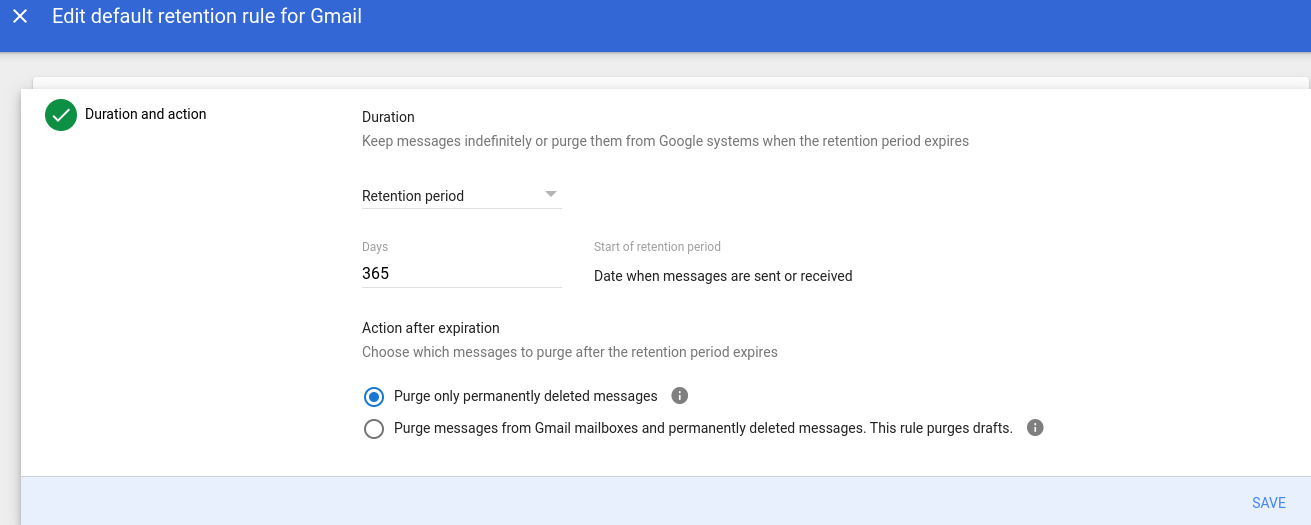Image resolution: width=1311 pixels, height=525 pixels.
Task: Select Purge only permanently deleted messages radio button
Action: (374, 397)
